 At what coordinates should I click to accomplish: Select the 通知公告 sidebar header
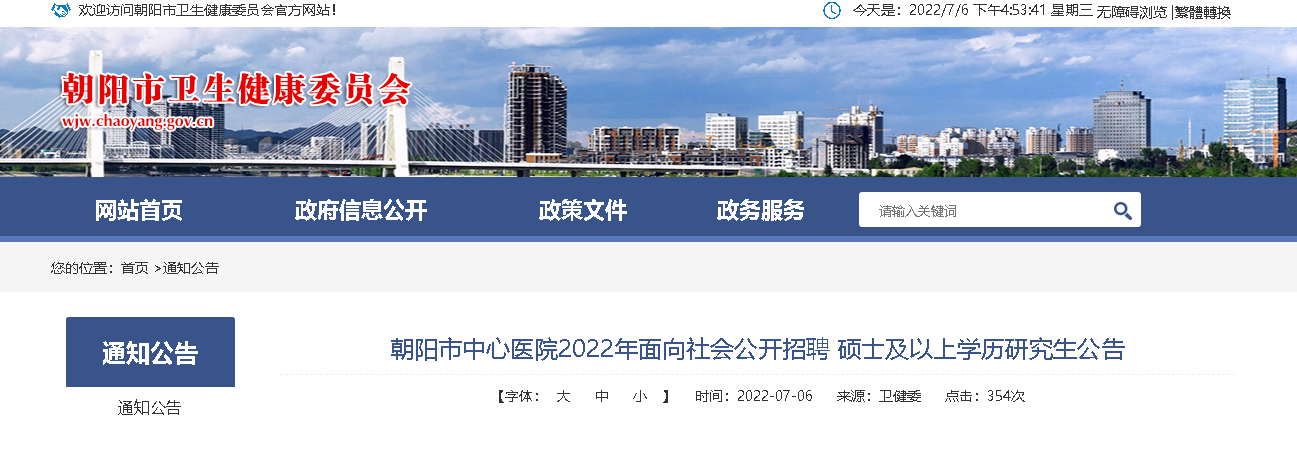(150, 352)
